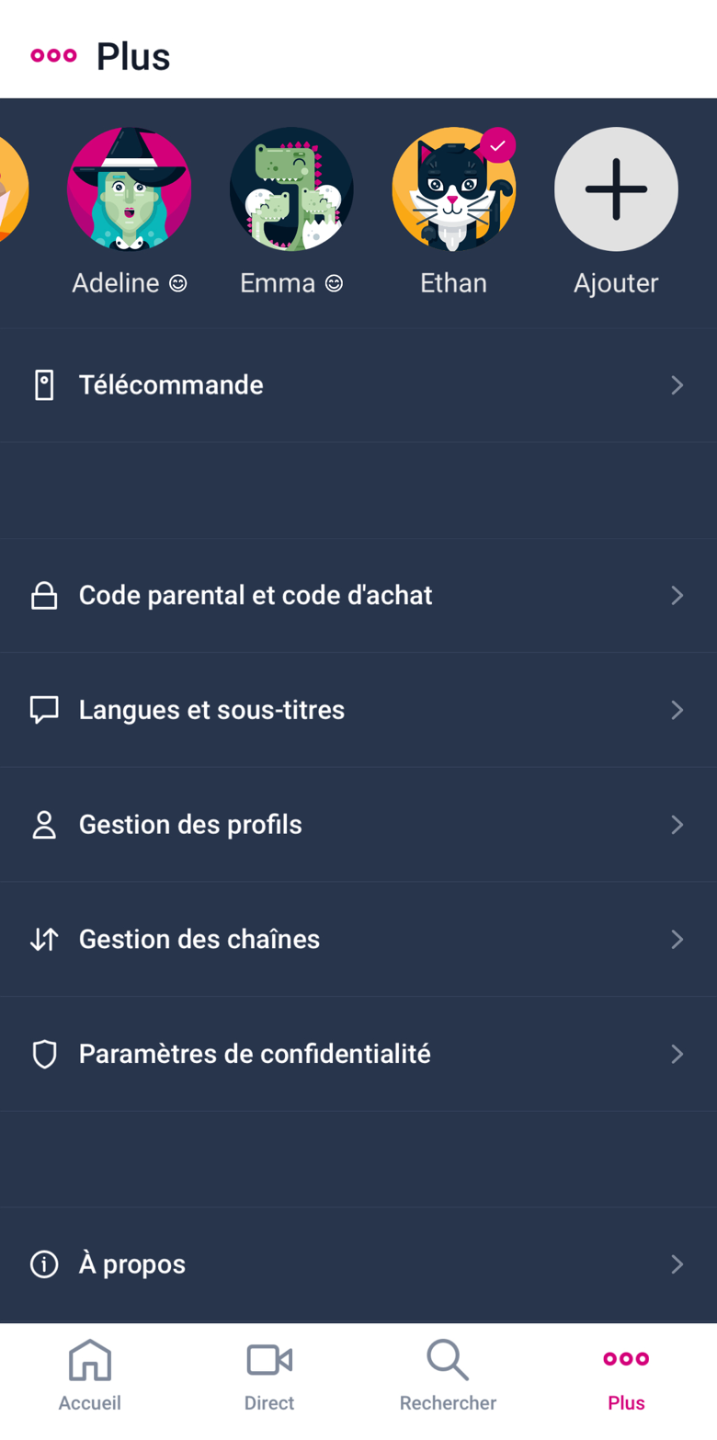This screenshot has width=717, height=1440.
Task: Expand the Langues et sous-titres chevron
Action: 677,710
